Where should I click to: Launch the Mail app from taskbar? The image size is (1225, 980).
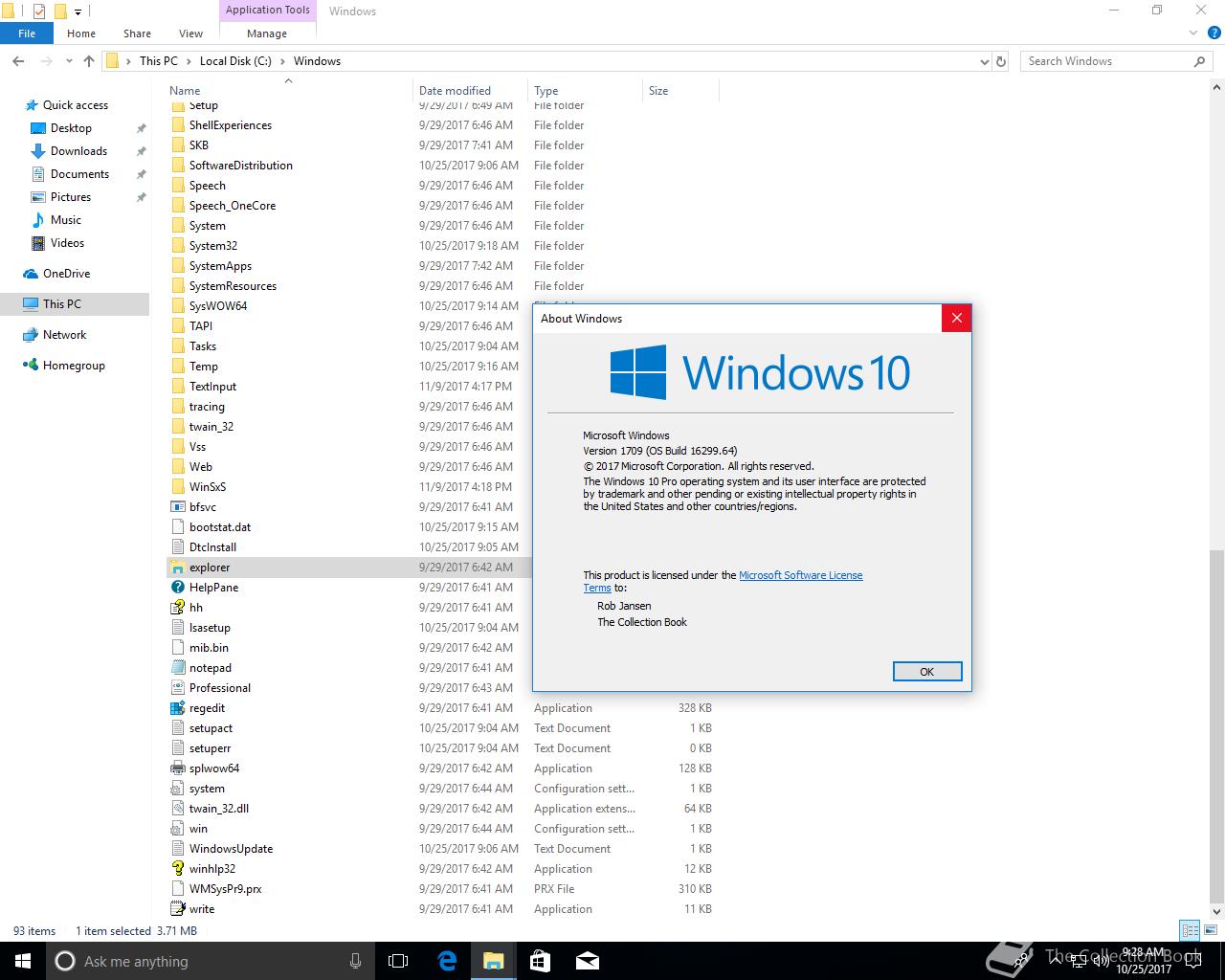pos(587,961)
